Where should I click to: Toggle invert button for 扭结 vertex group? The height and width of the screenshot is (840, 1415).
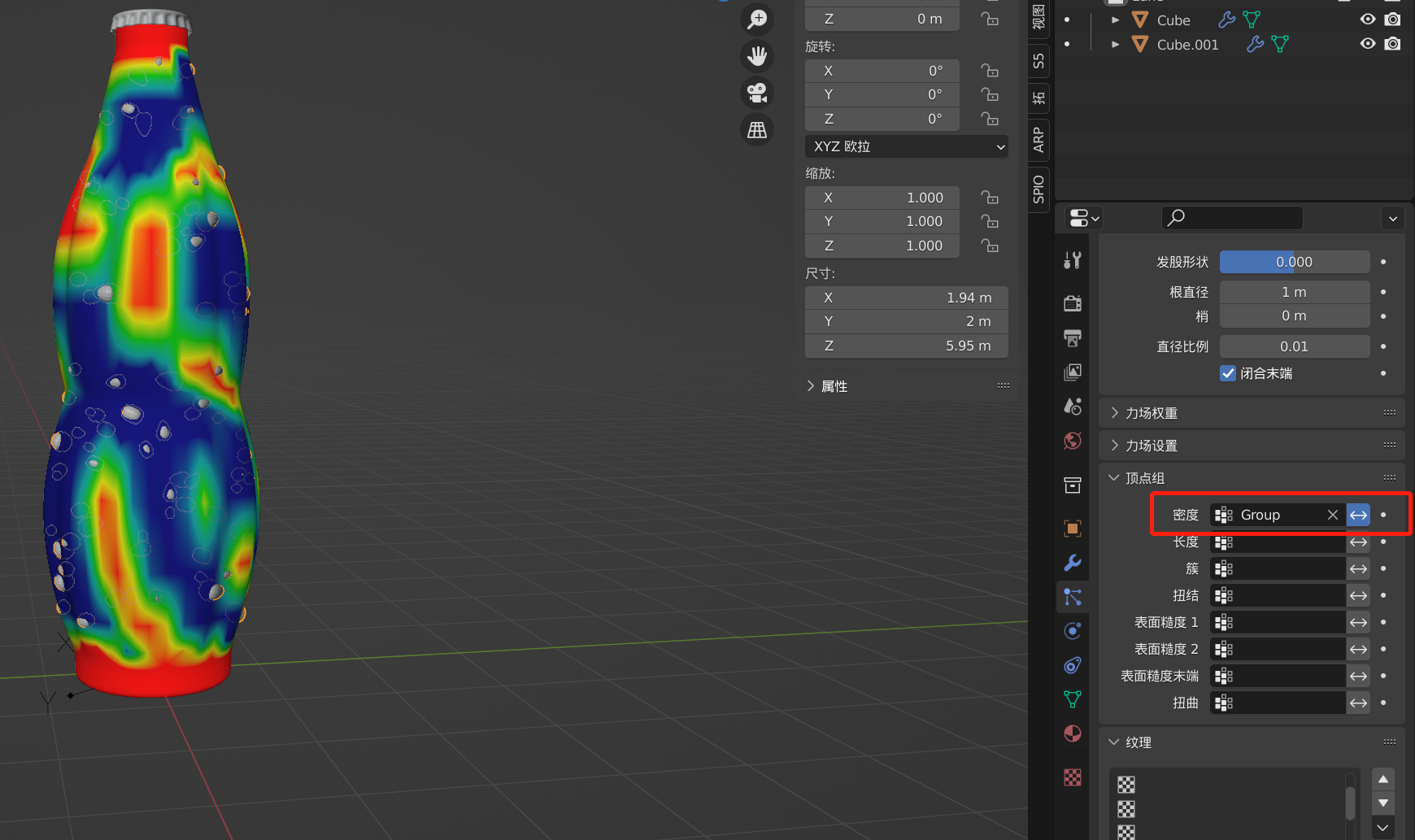coord(1358,596)
